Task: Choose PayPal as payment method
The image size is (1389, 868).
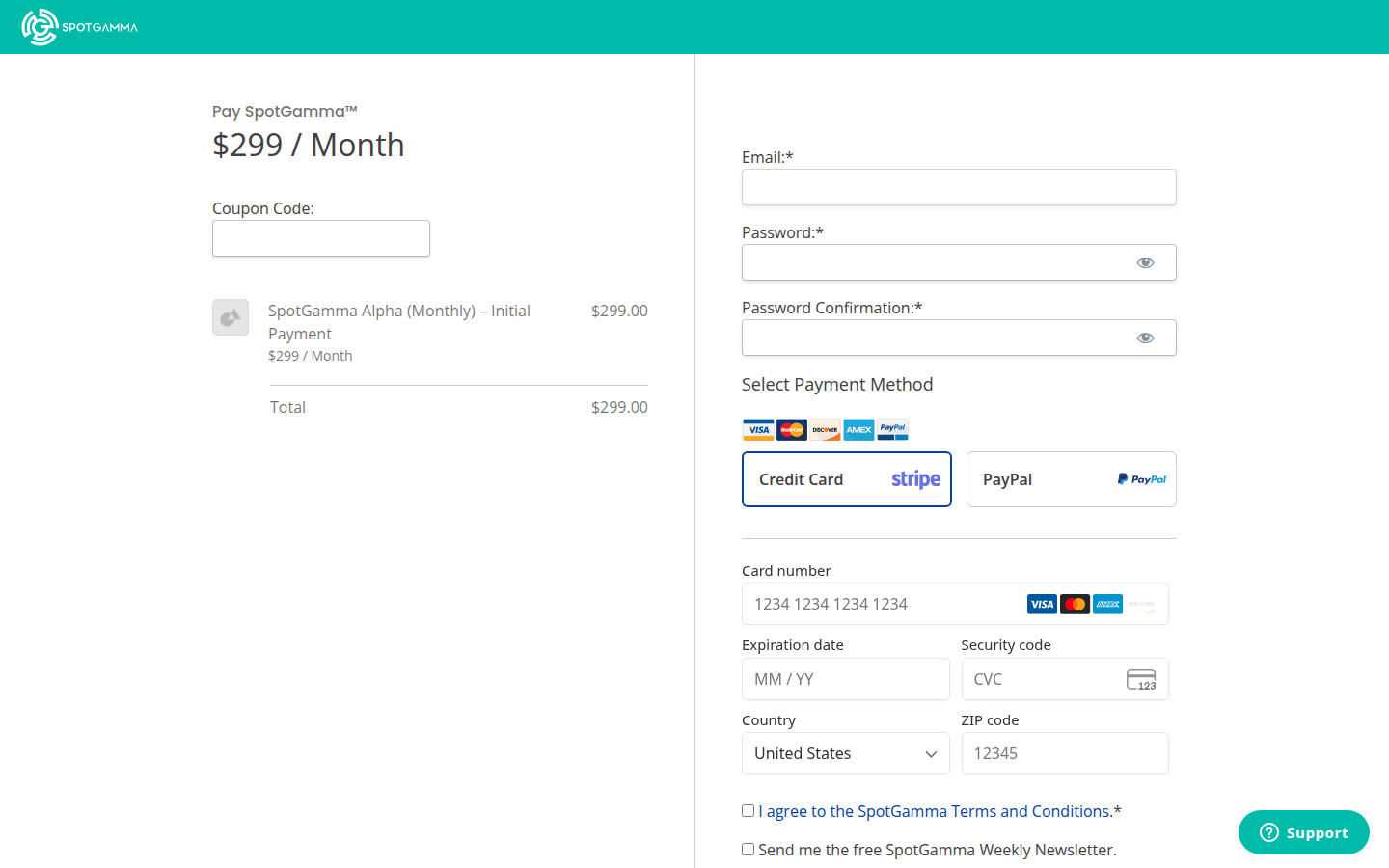Action: pos(1072,479)
